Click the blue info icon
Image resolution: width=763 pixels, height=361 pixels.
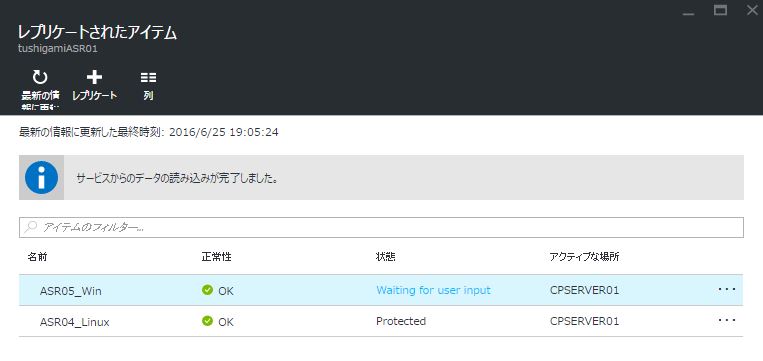pyautogui.click(x=41, y=178)
